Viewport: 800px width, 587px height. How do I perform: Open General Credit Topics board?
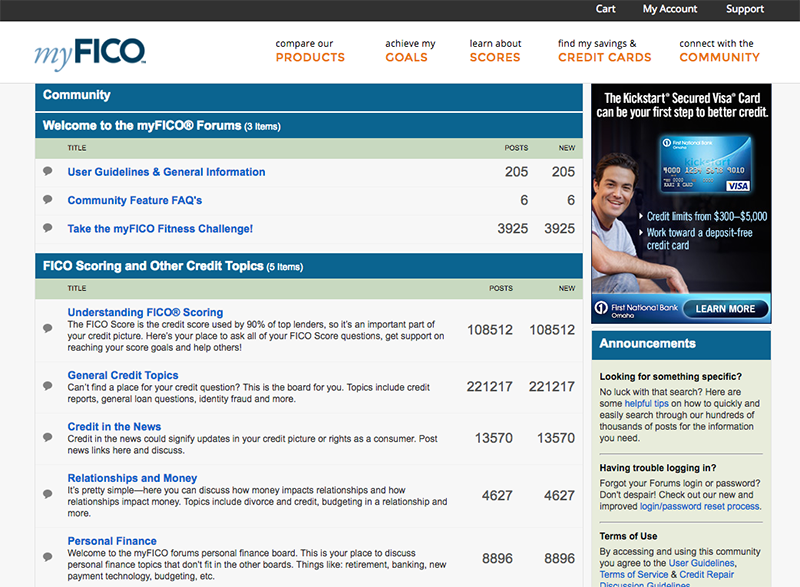tap(123, 375)
